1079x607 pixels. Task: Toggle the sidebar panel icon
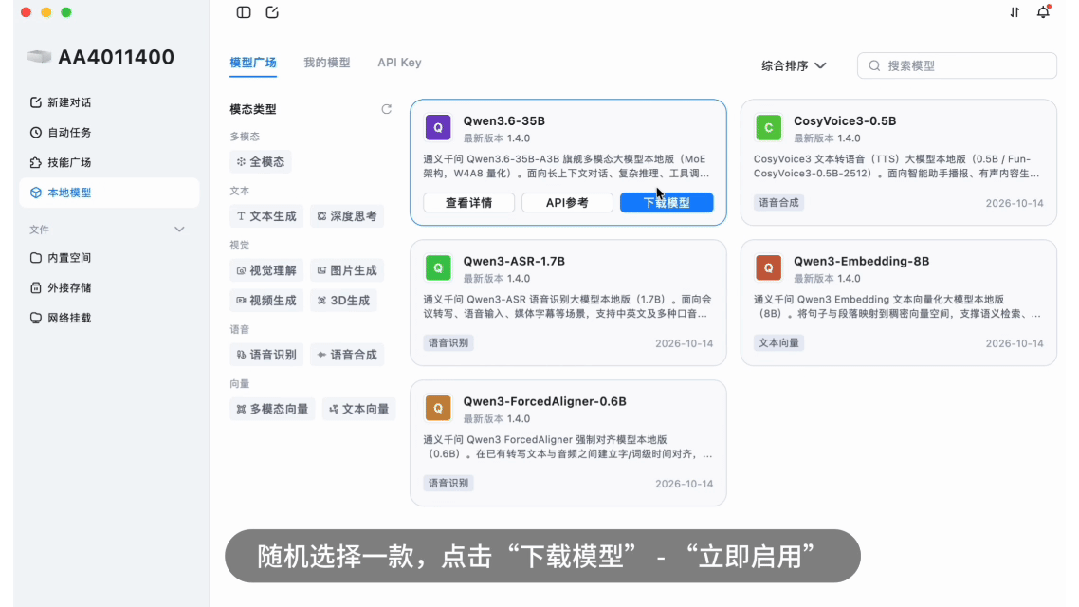point(243,12)
